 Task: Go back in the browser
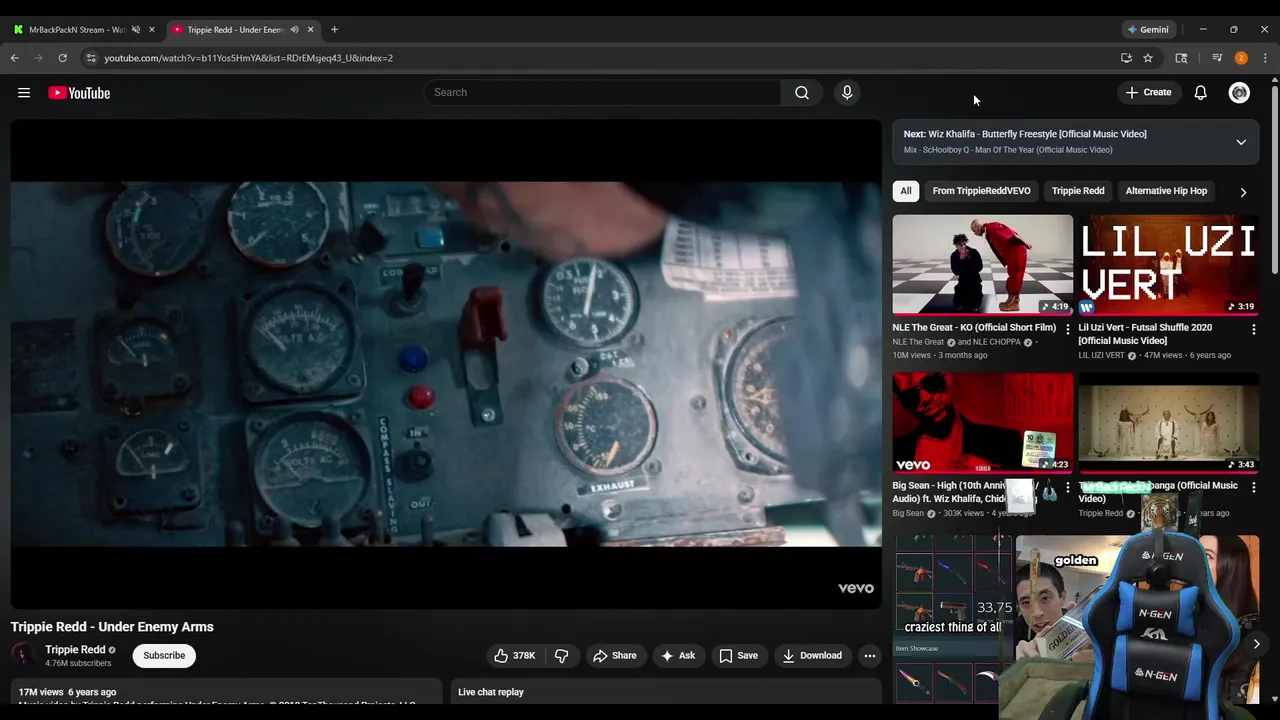click(15, 58)
